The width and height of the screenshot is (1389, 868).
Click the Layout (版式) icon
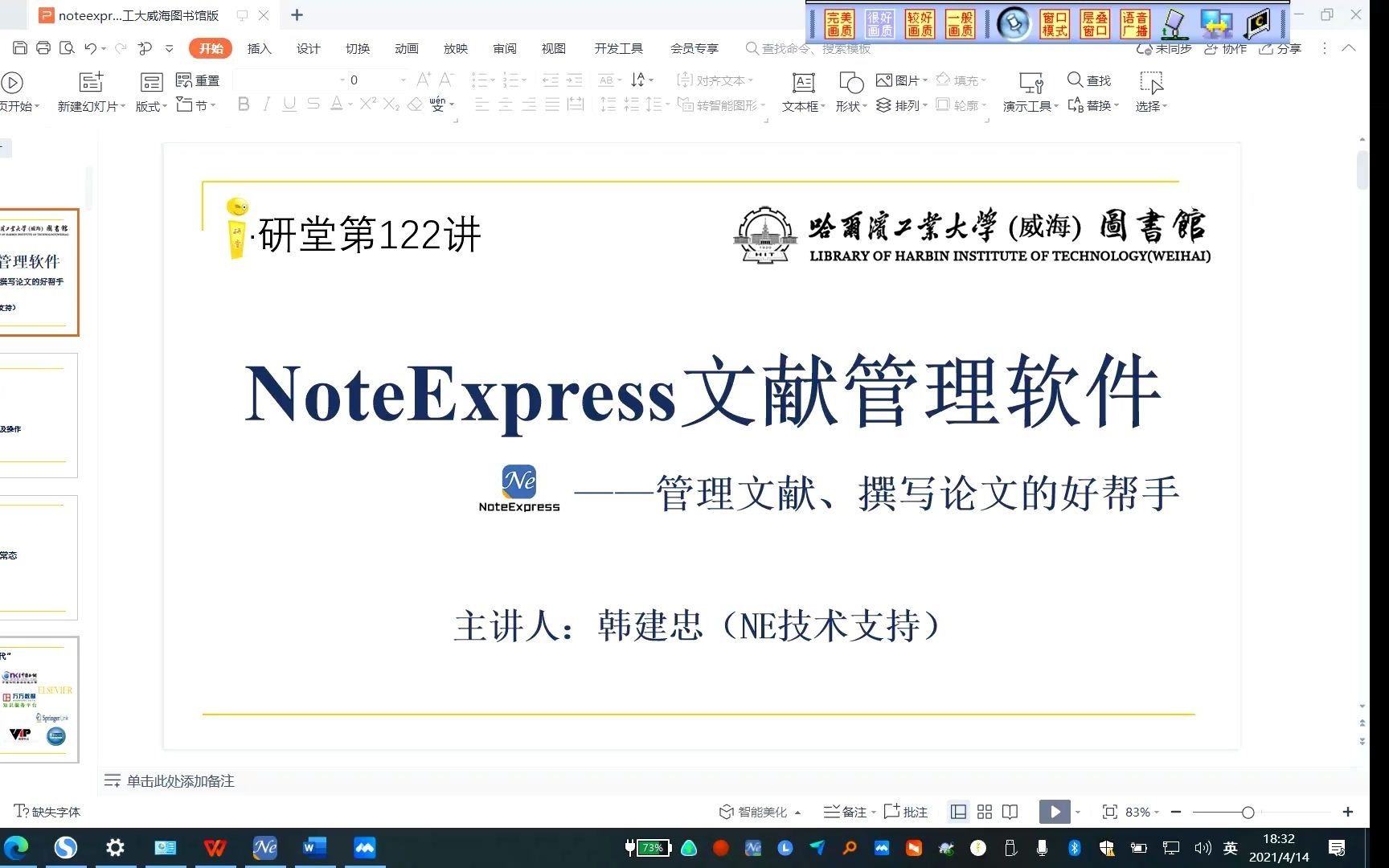click(151, 82)
